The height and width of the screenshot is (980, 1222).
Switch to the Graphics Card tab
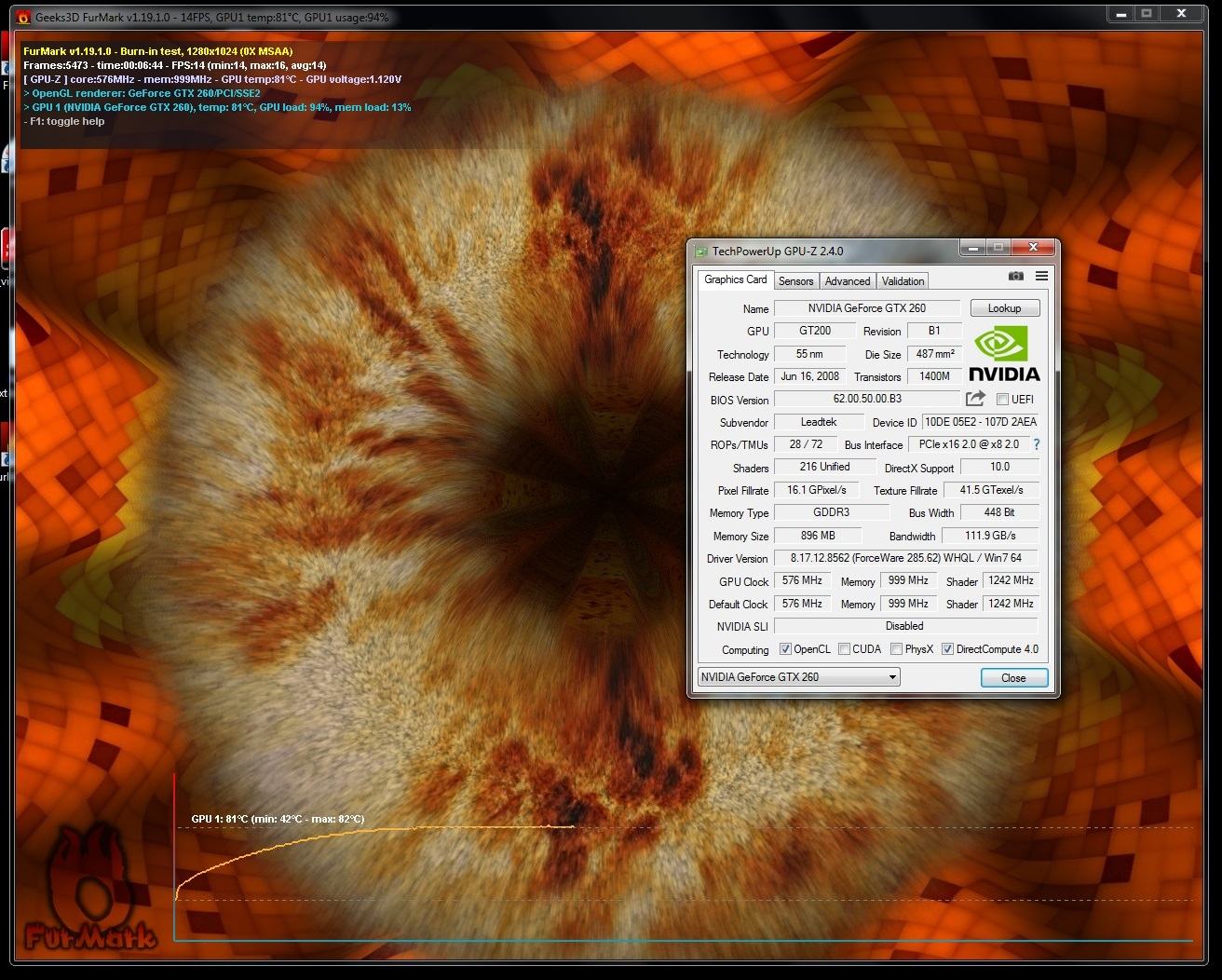[x=735, y=279]
